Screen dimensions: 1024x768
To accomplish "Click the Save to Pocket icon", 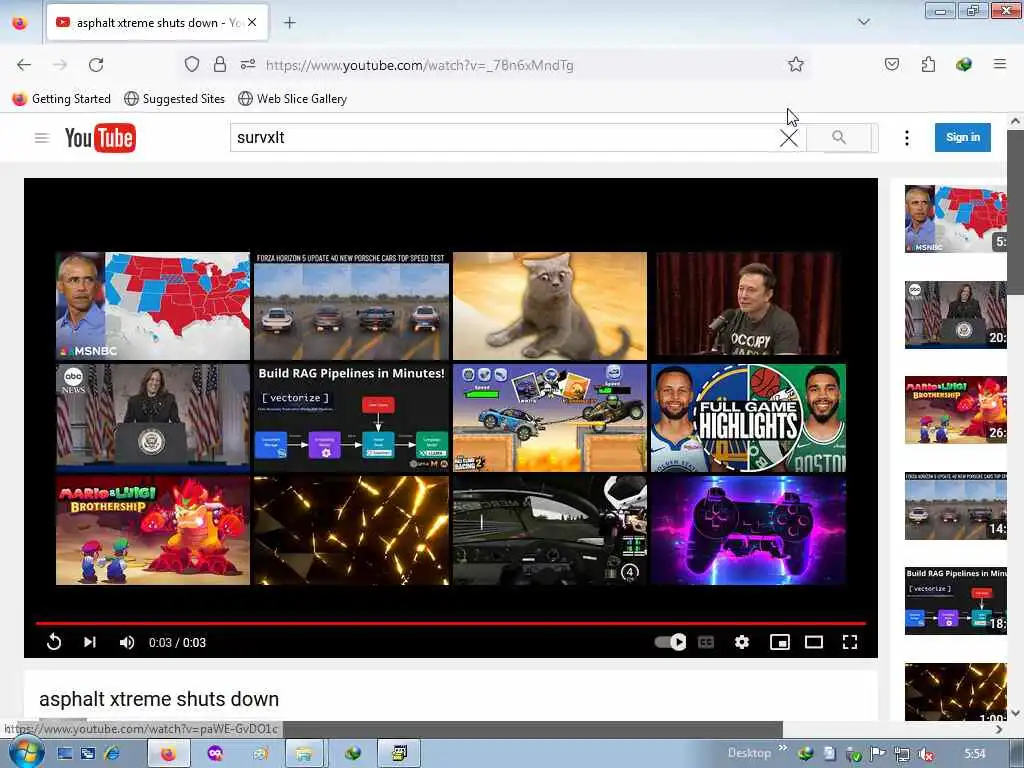I will 891,64.
